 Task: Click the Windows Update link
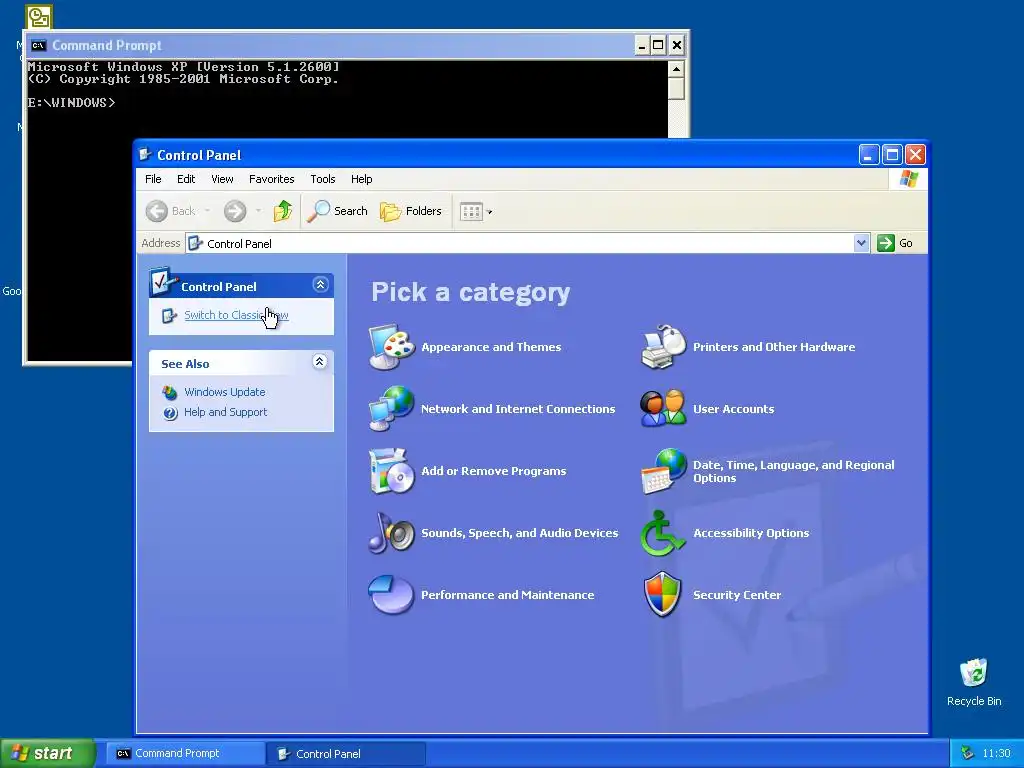(x=225, y=392)
